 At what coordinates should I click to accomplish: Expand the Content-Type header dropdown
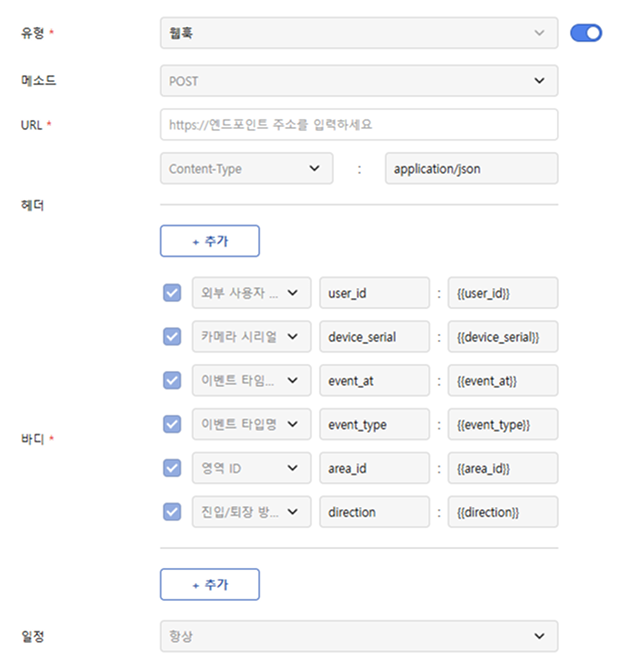pyautogui.click(x=246, y=169)
